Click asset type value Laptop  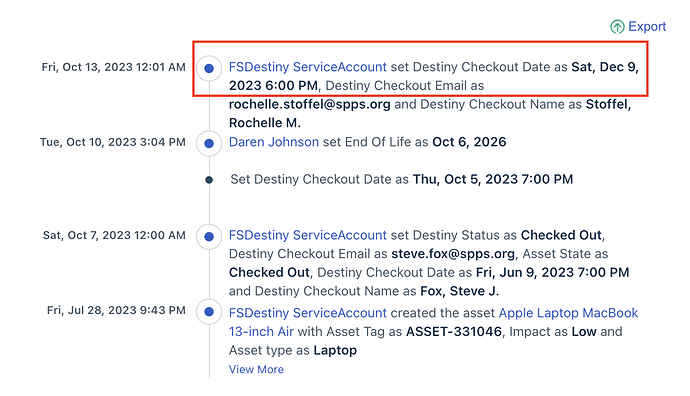335,350
